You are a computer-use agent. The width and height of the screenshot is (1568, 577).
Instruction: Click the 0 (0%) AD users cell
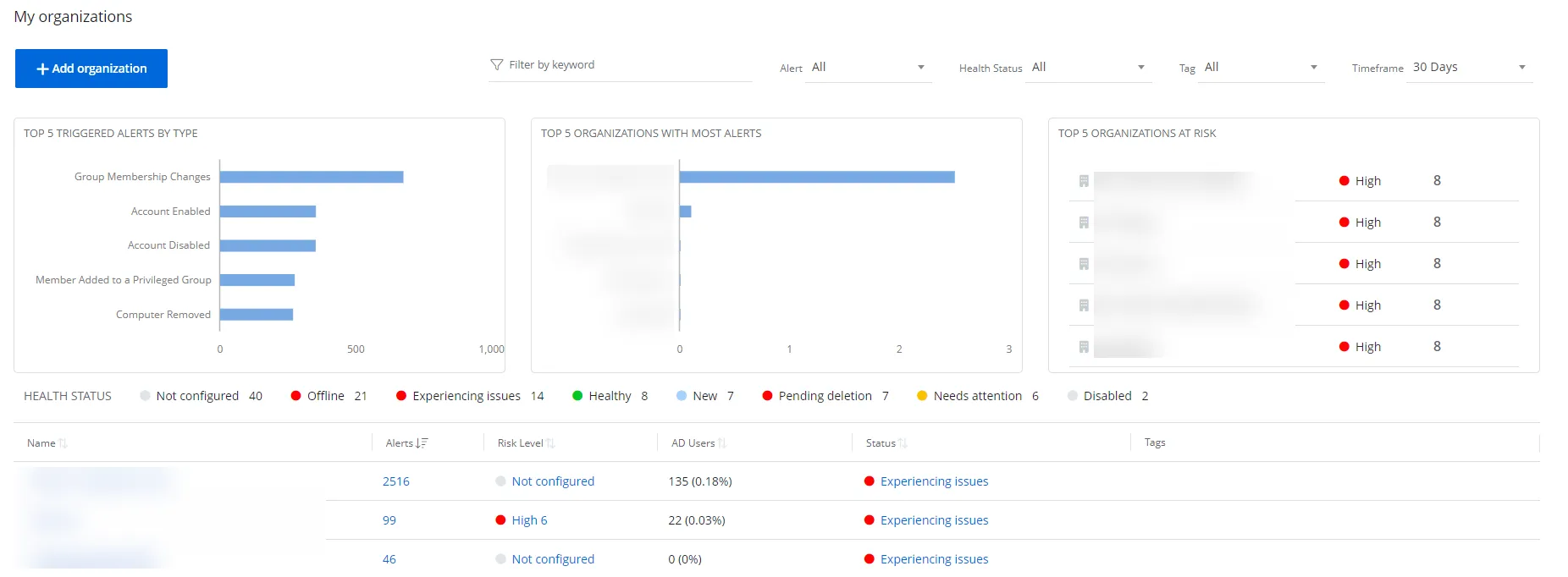[x=685, y=559]
